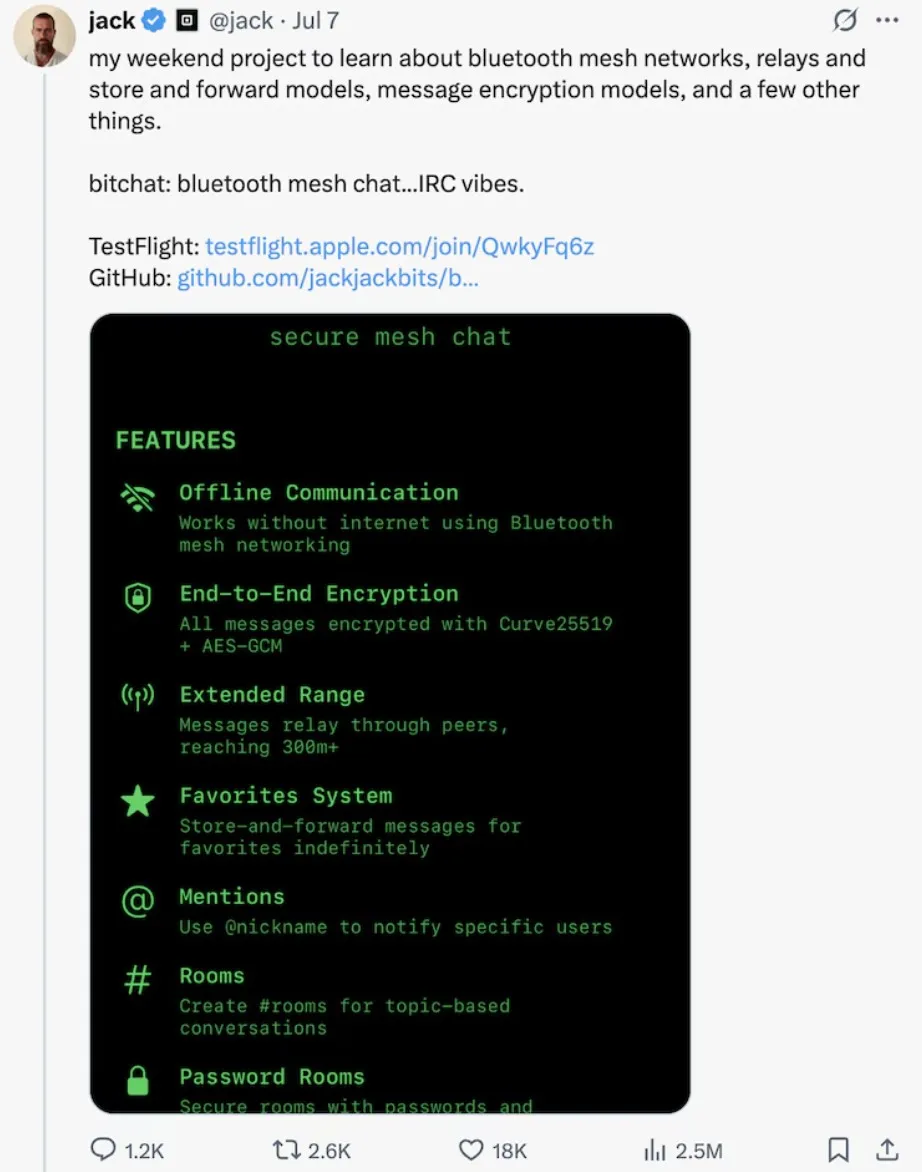Repost using the 2.6K retweet icon
This screenshot has width=922, height=1172.
tap(286, 1149)
